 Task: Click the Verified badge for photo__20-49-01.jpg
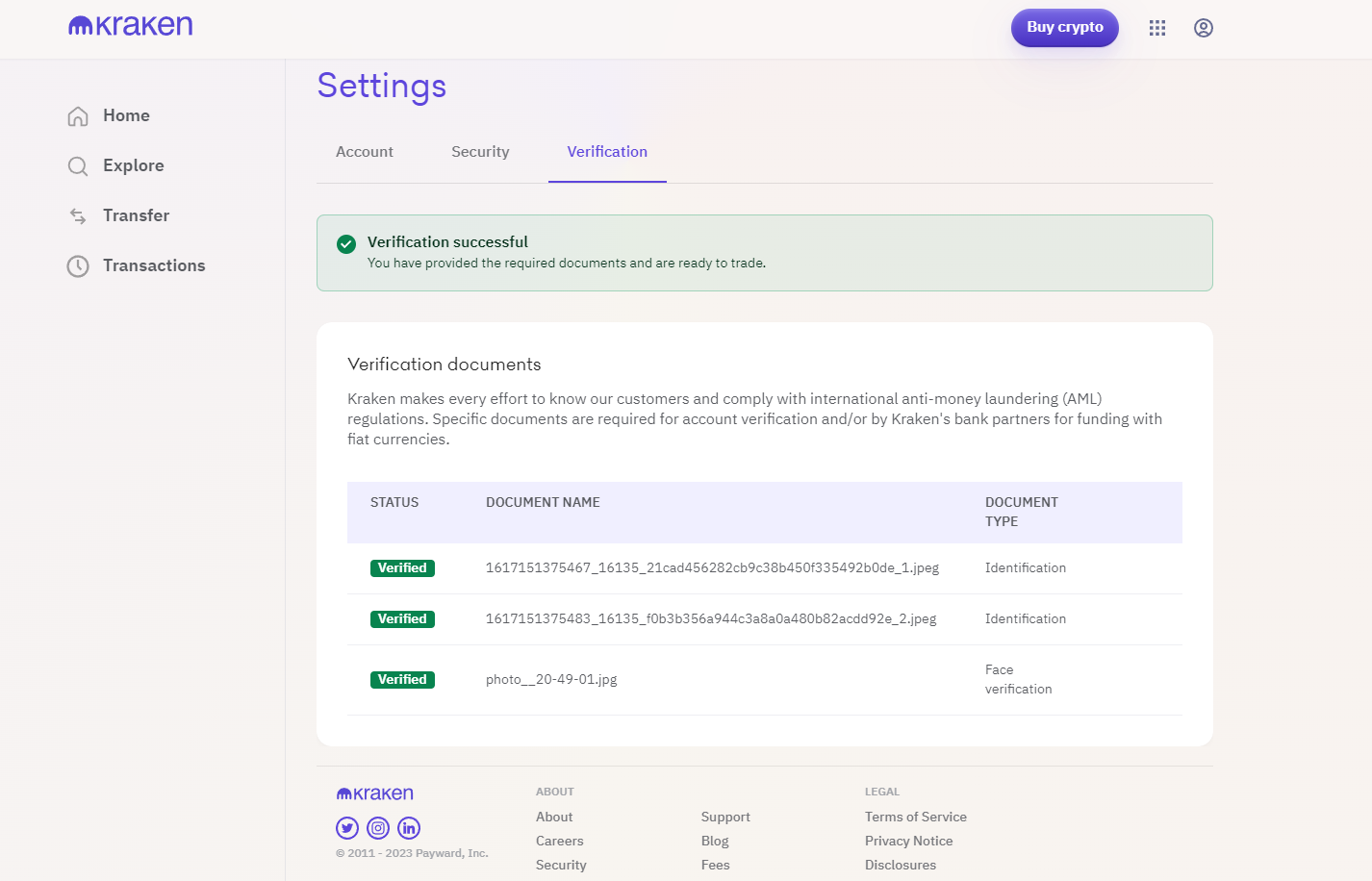tap(402, 680)
